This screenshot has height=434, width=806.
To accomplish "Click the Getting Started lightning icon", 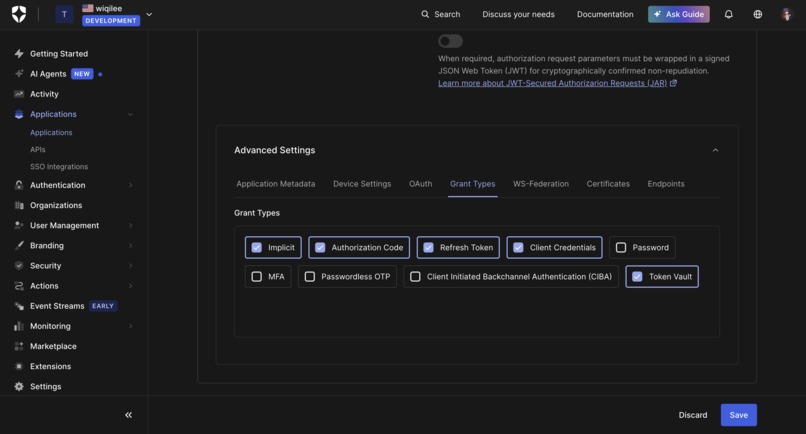I will point(19,53).
